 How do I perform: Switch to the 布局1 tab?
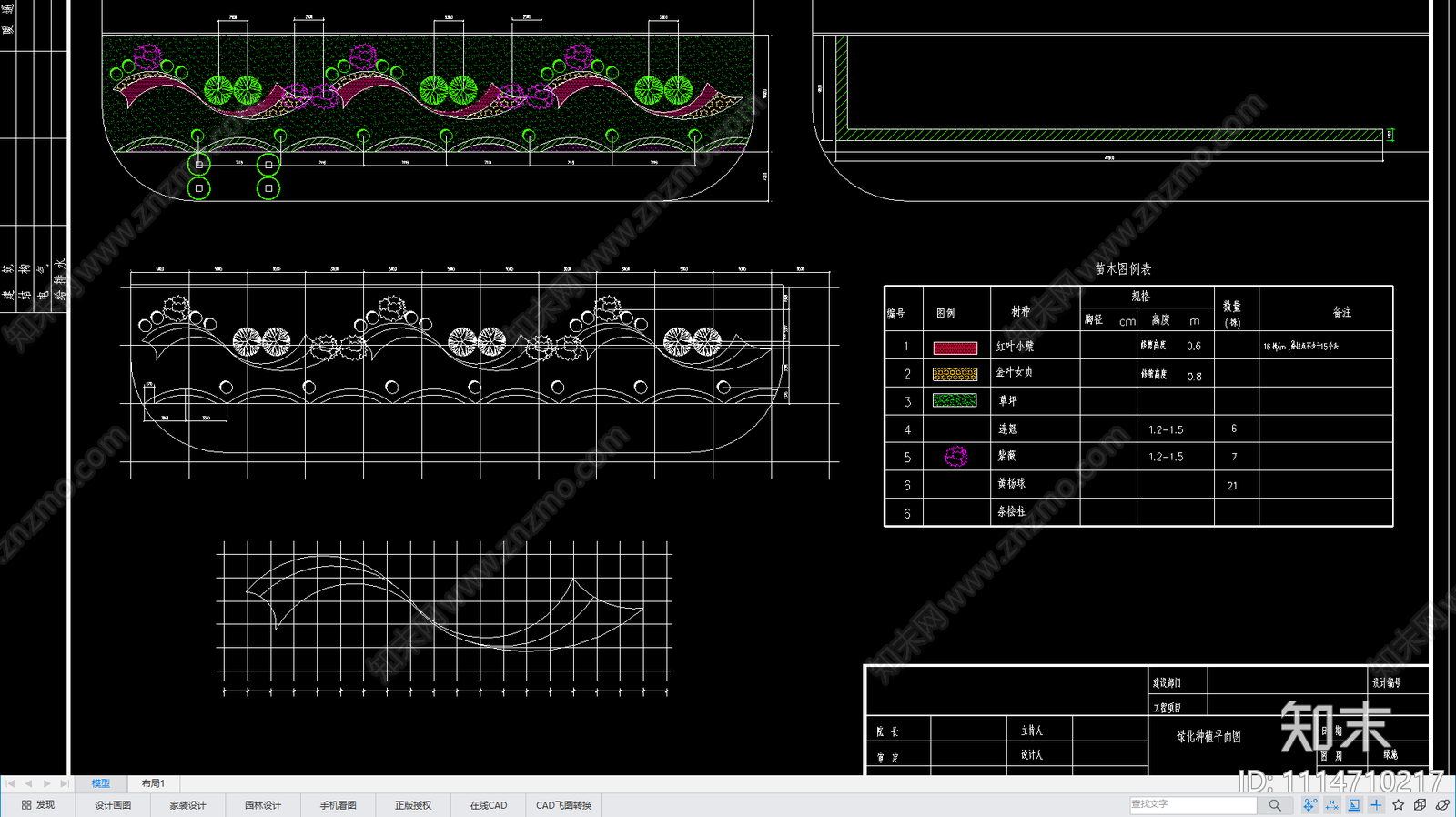click(x=153, y=783)
